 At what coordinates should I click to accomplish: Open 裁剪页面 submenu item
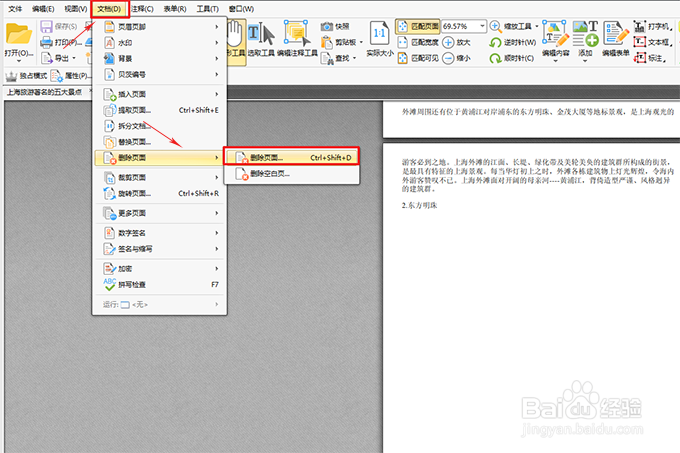(x=160, y=177)
